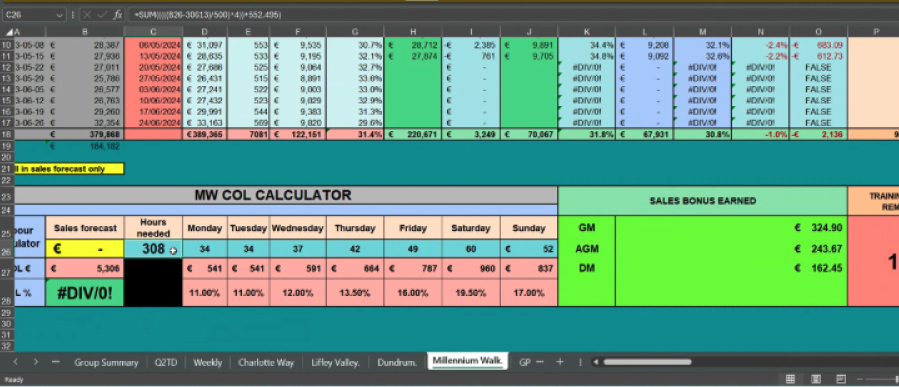Click the red value 683.09 in column O
Screen dimensions: 899x387
click(818, 45)
